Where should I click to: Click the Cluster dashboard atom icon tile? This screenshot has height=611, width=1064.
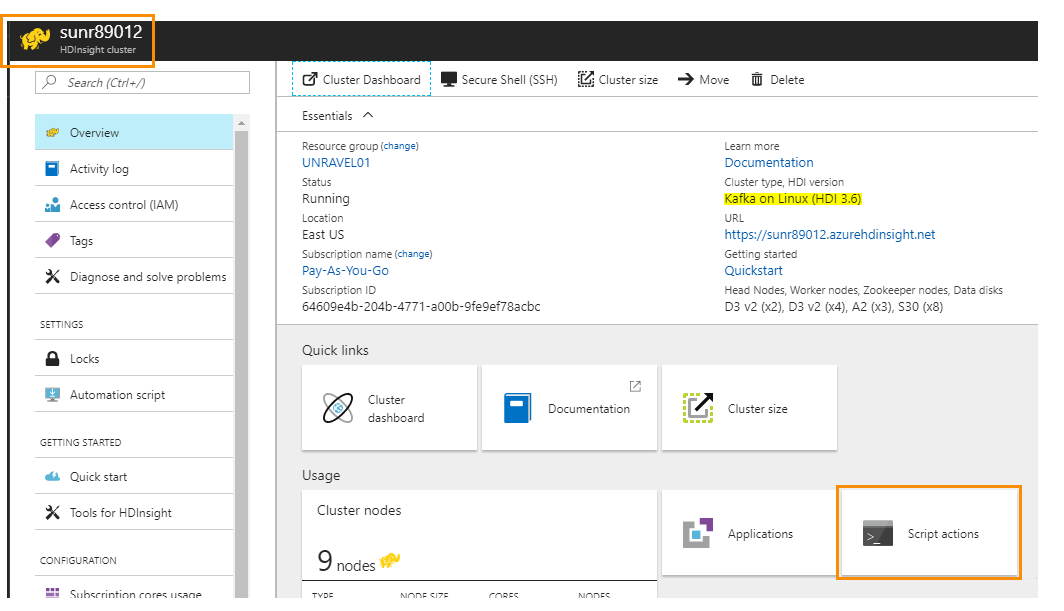(x=338, y=408)
